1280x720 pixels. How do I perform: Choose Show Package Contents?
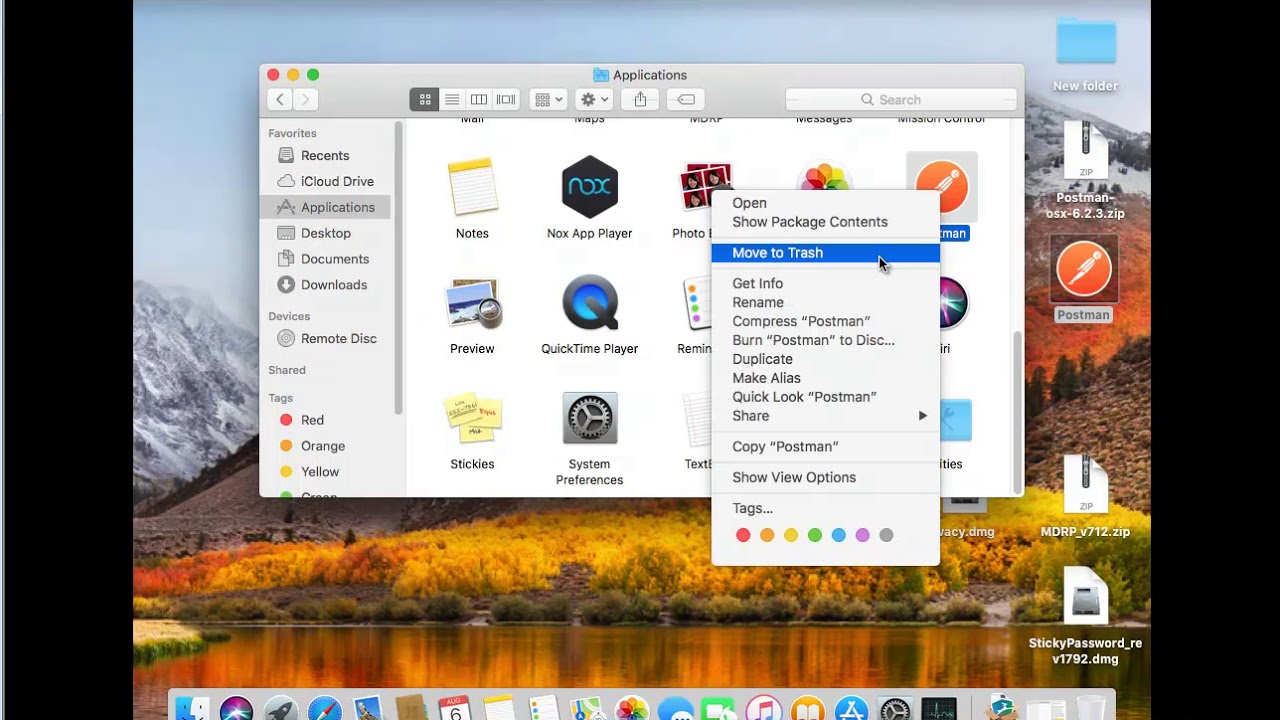825,222
